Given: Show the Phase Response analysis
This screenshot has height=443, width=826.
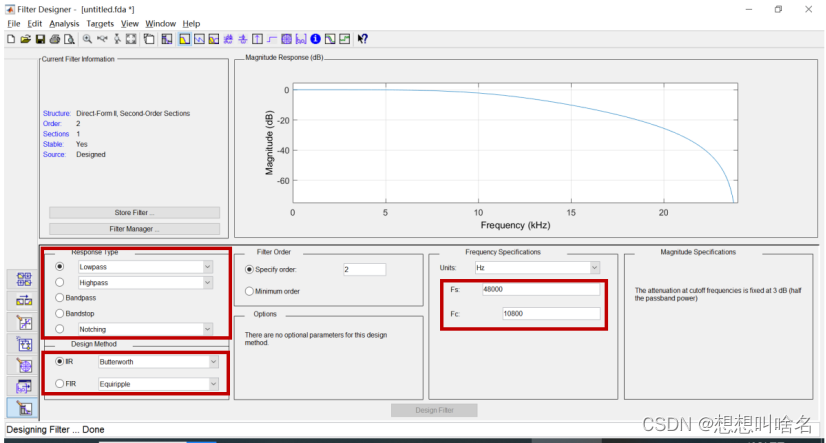Looking at the screenshot, I should pyautogui.click(x=199, y=39).
